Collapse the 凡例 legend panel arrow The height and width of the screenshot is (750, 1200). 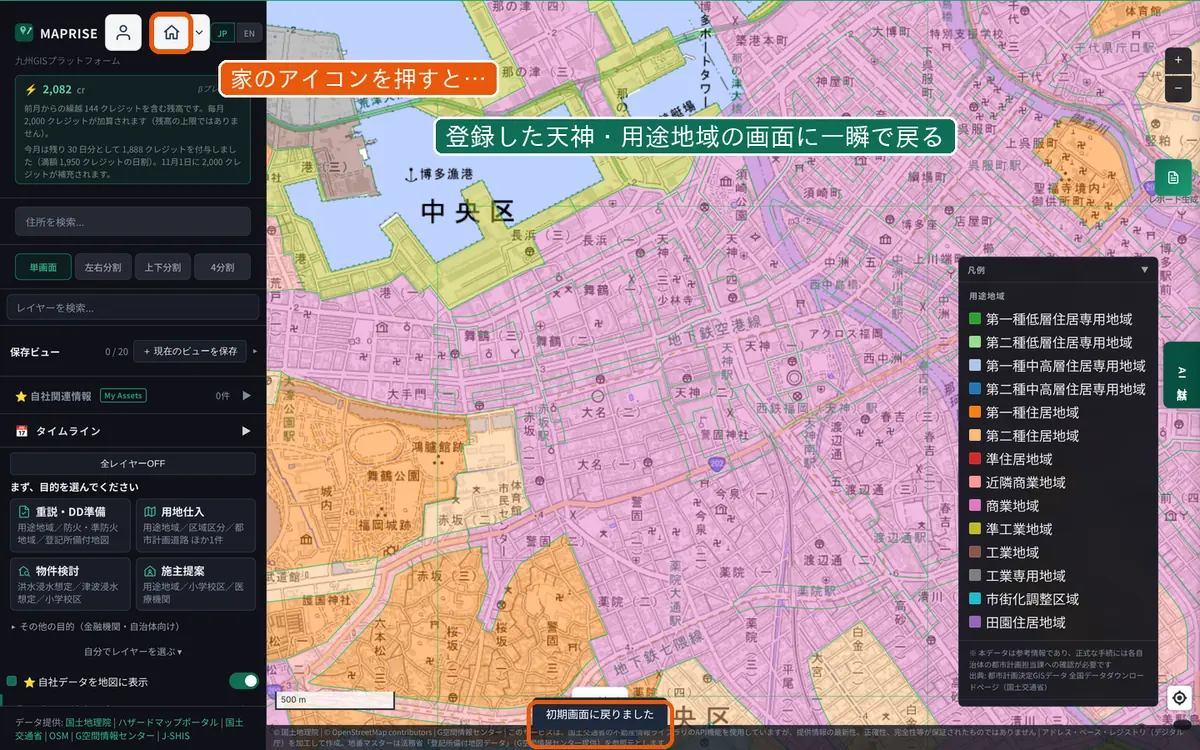tap(1145, 270)
